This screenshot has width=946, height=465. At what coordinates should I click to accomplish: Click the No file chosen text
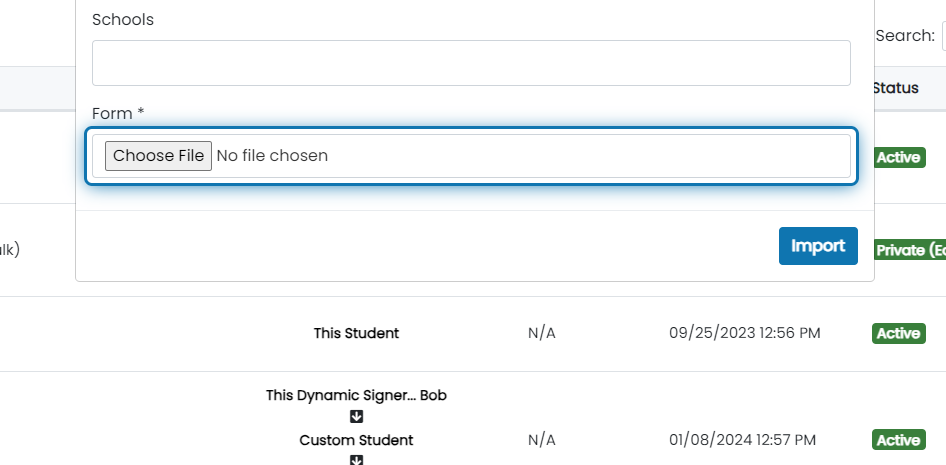click(x=272, y=156)
